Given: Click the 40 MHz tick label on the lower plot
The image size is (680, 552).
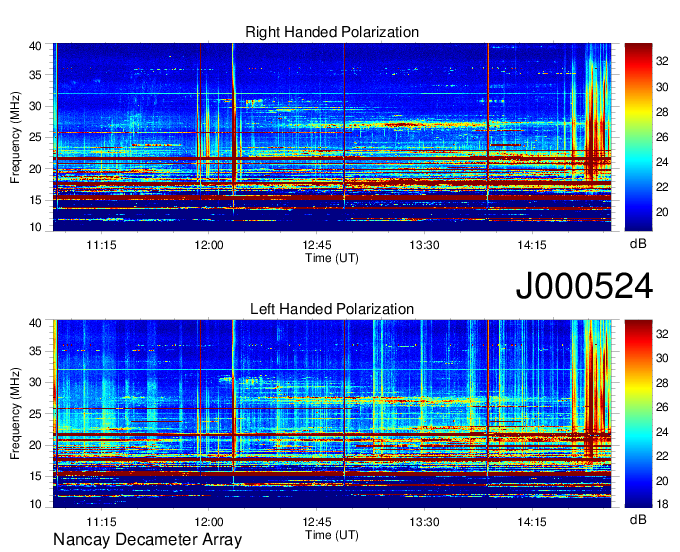Looking at the screenshot, I should (35, 323).
